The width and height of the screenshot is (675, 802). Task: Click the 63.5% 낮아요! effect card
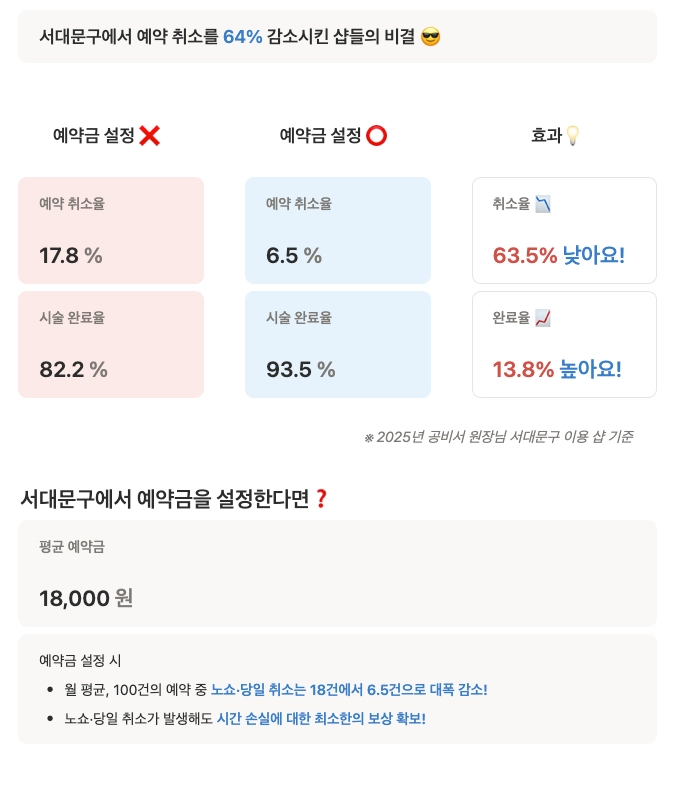[x=564, y=231]
